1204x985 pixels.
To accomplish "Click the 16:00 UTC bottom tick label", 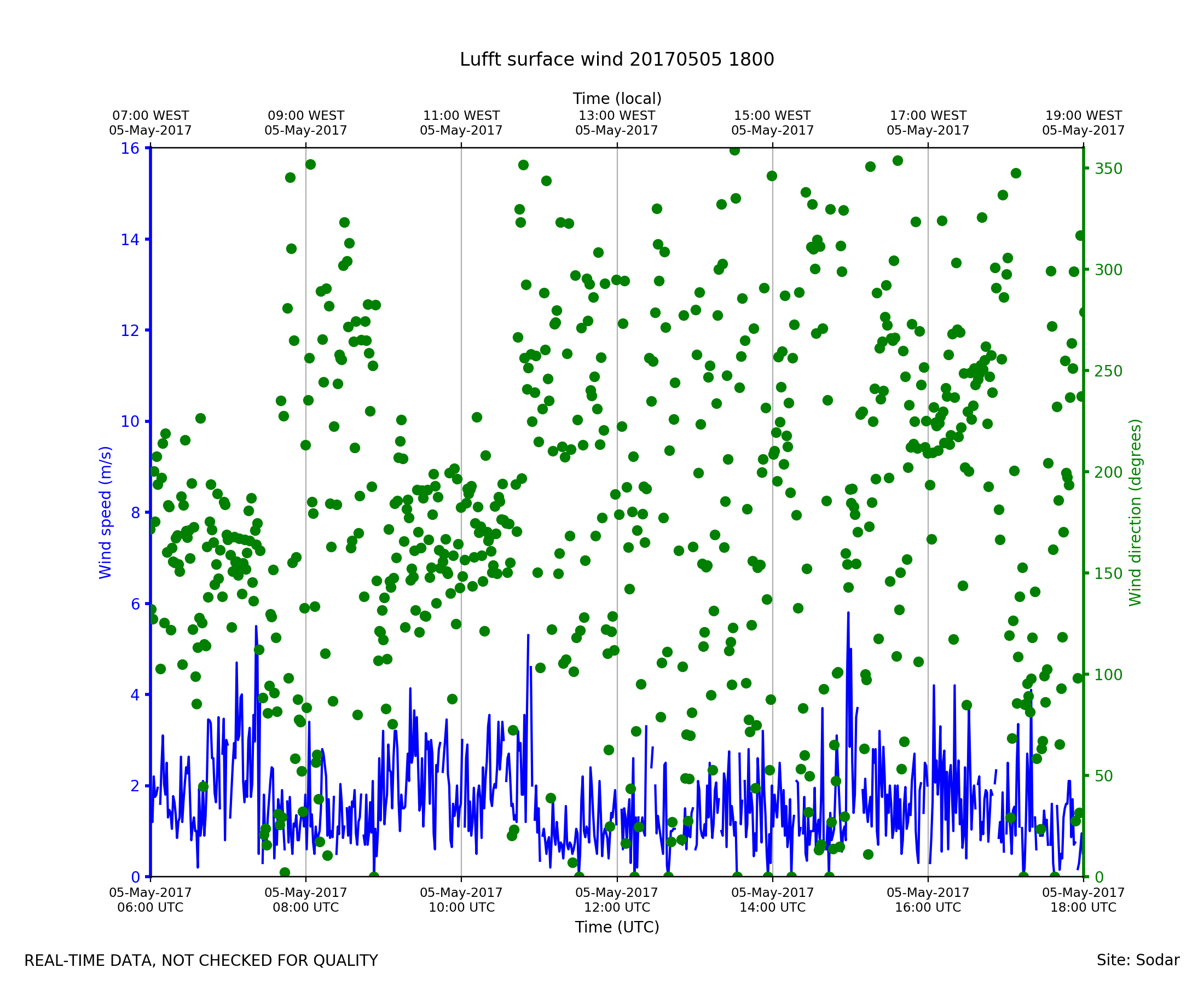I will tap(928, 900).
